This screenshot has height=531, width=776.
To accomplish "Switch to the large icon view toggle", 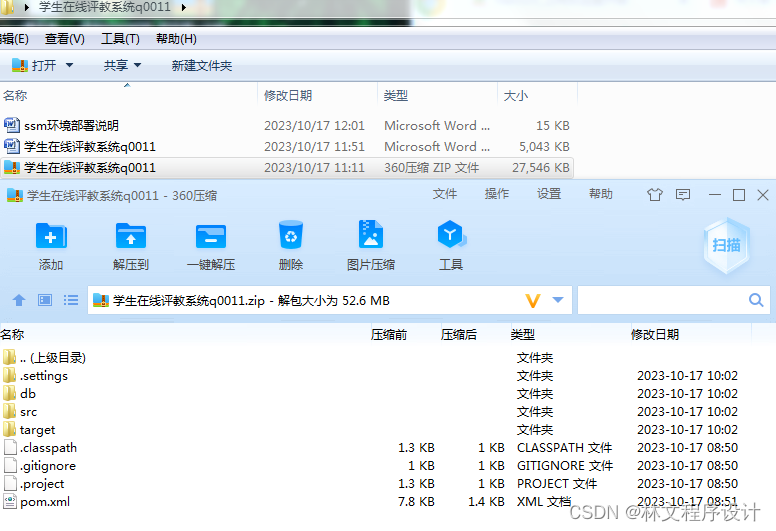I will [x=45, y=300].
